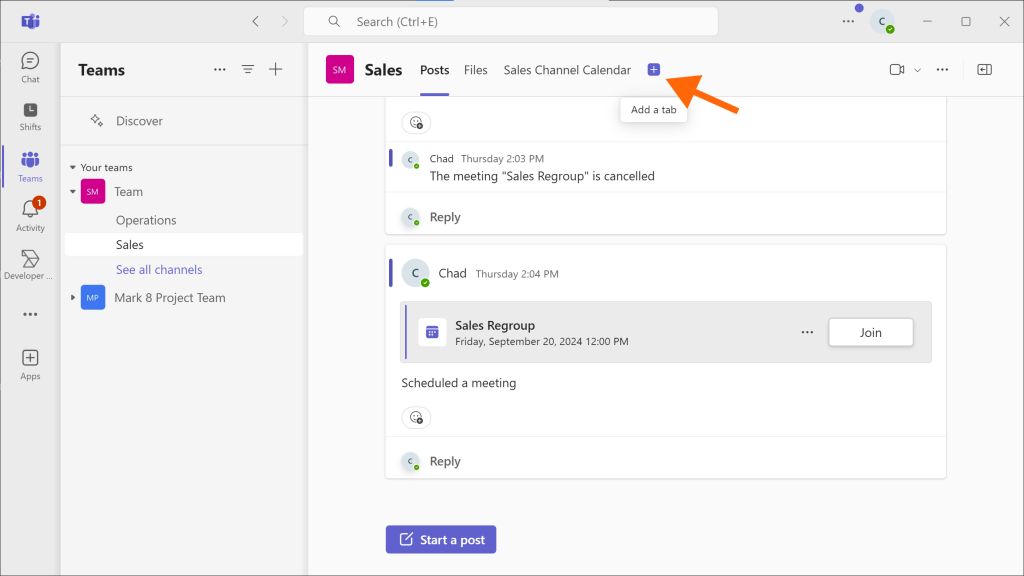The width and height of the screenshot is (1024, 576).
Task: Click the Mark 8 Project Team avatar
Action: [x=93, y=297]
